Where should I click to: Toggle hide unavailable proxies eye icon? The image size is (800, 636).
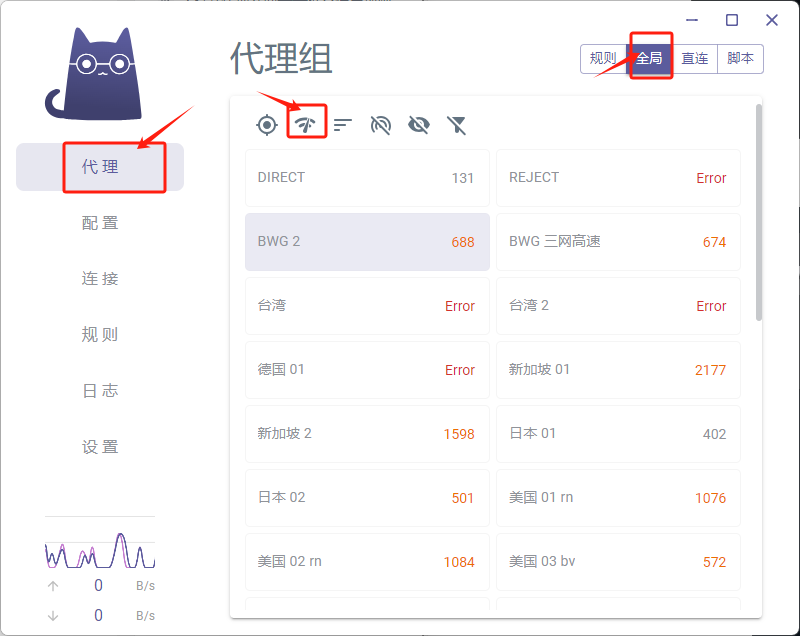pyautogui.click(x=419, y=125)
